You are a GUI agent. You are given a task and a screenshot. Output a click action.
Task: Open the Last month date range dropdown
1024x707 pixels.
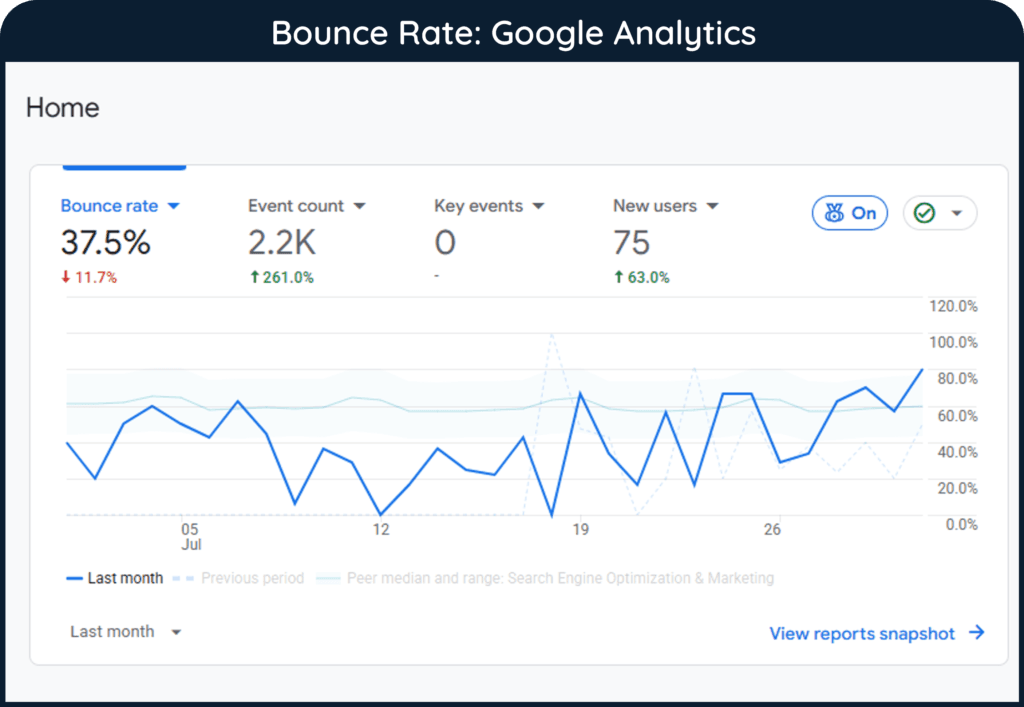(125, 632)
